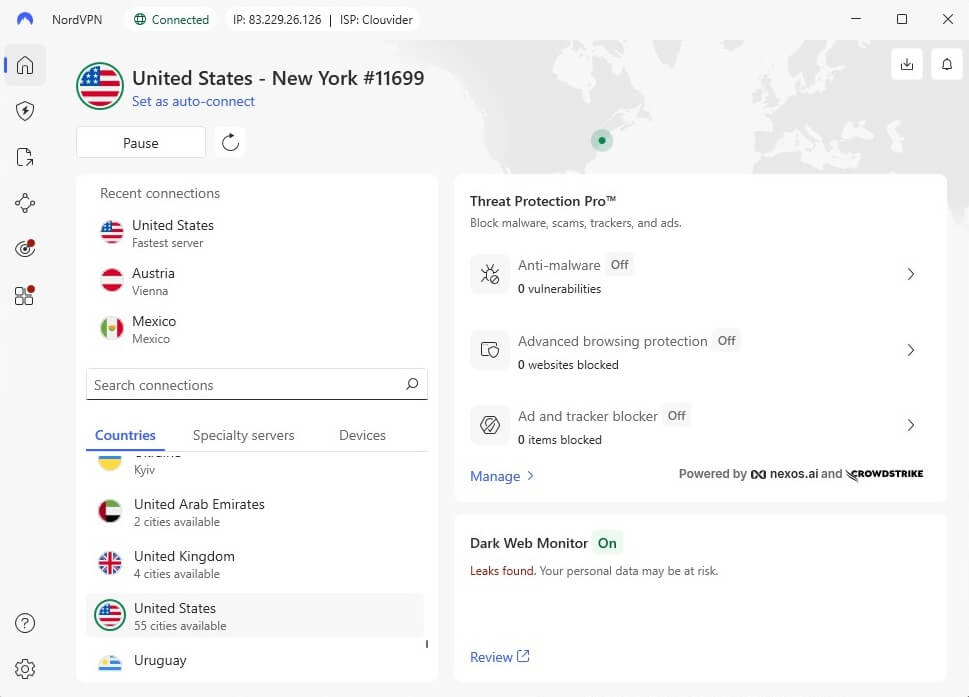Reconnect using the circular refresh icon

point(229,142)
